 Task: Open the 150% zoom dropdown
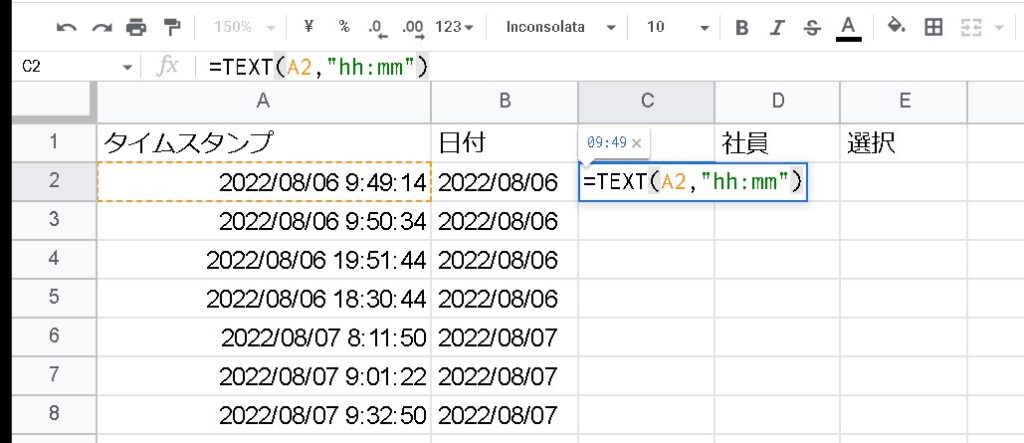point(244,27)
